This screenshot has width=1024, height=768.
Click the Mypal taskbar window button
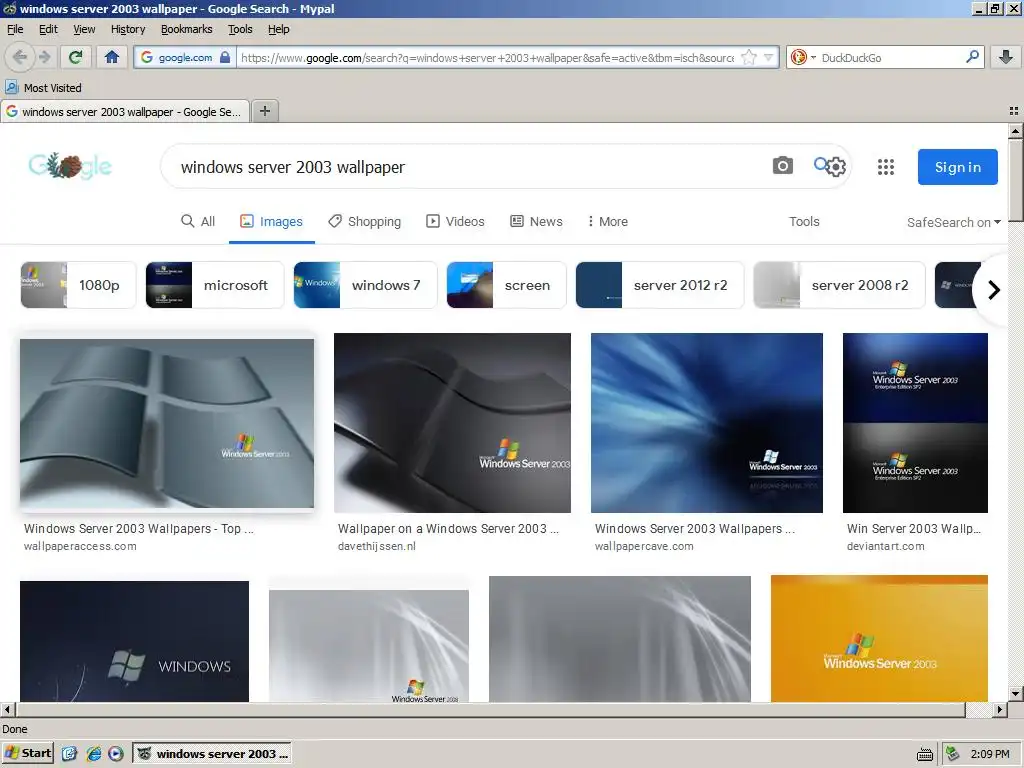click(212, 754)
